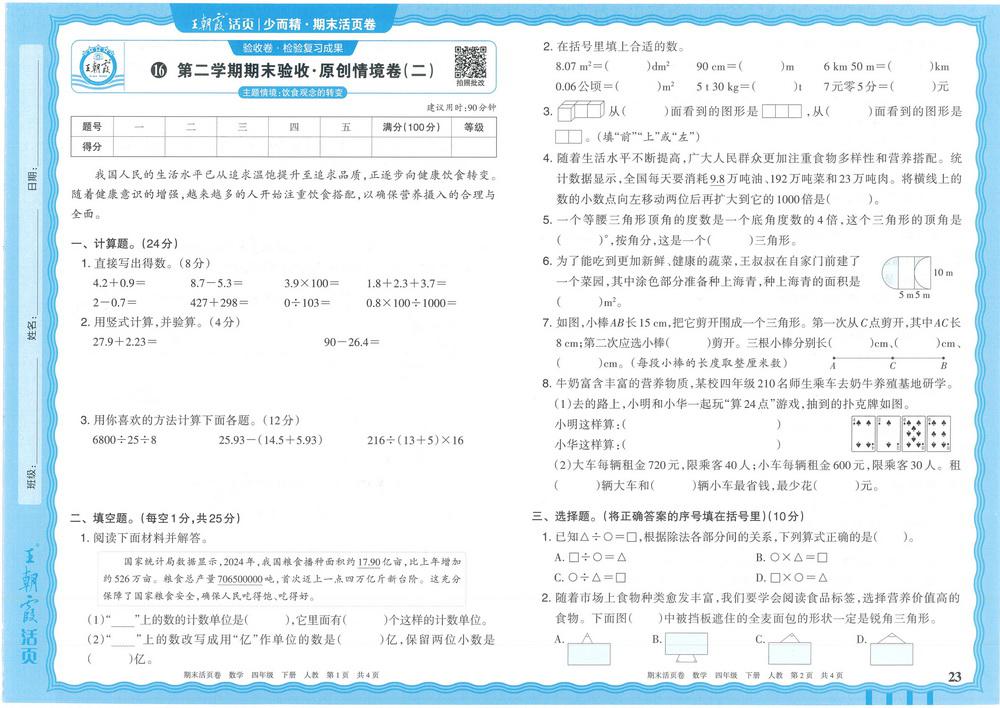Click the expression 25.93−(14.5+5.93)
The image size is (1000, 708).
271,440
